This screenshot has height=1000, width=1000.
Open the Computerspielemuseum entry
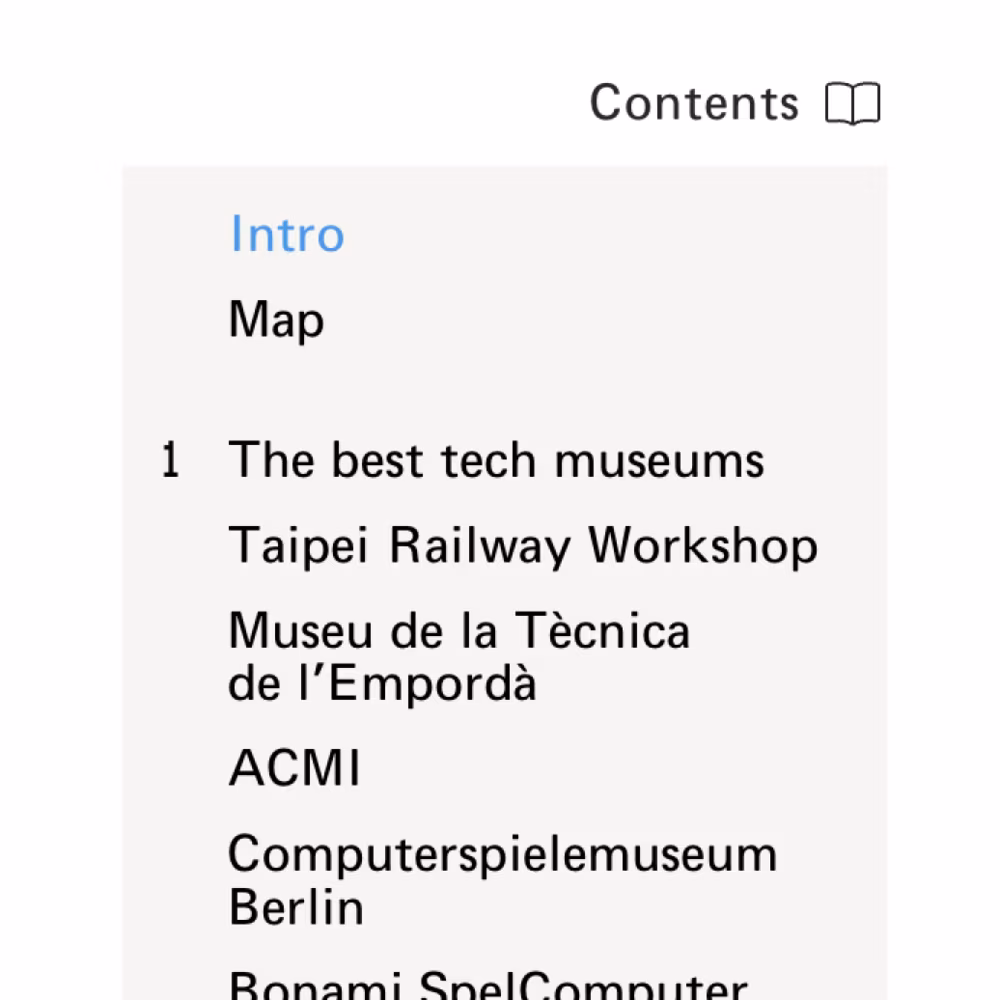point(502,855)
